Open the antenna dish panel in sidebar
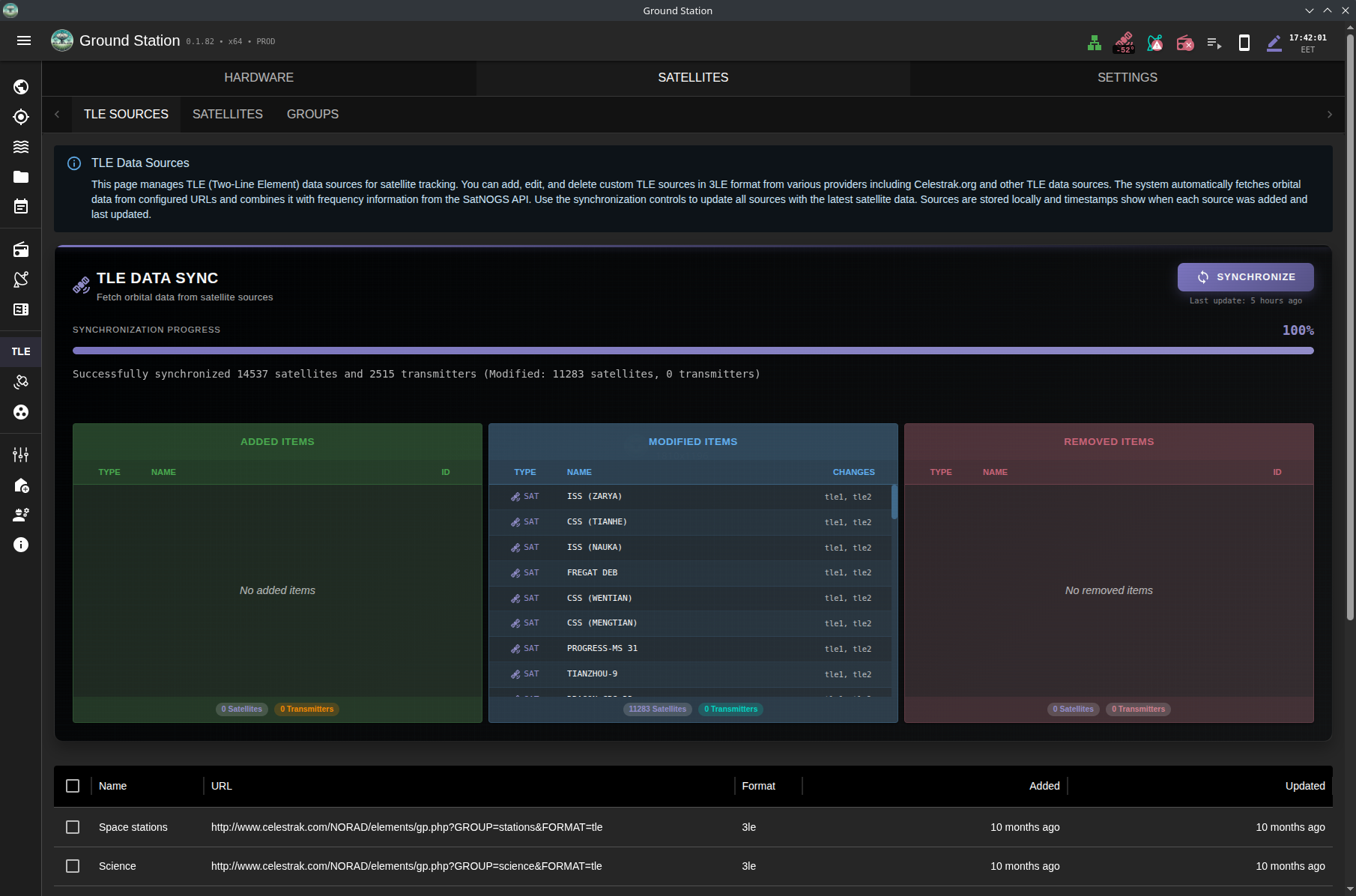Screen dimensions: 1356x896 [21, 279]
